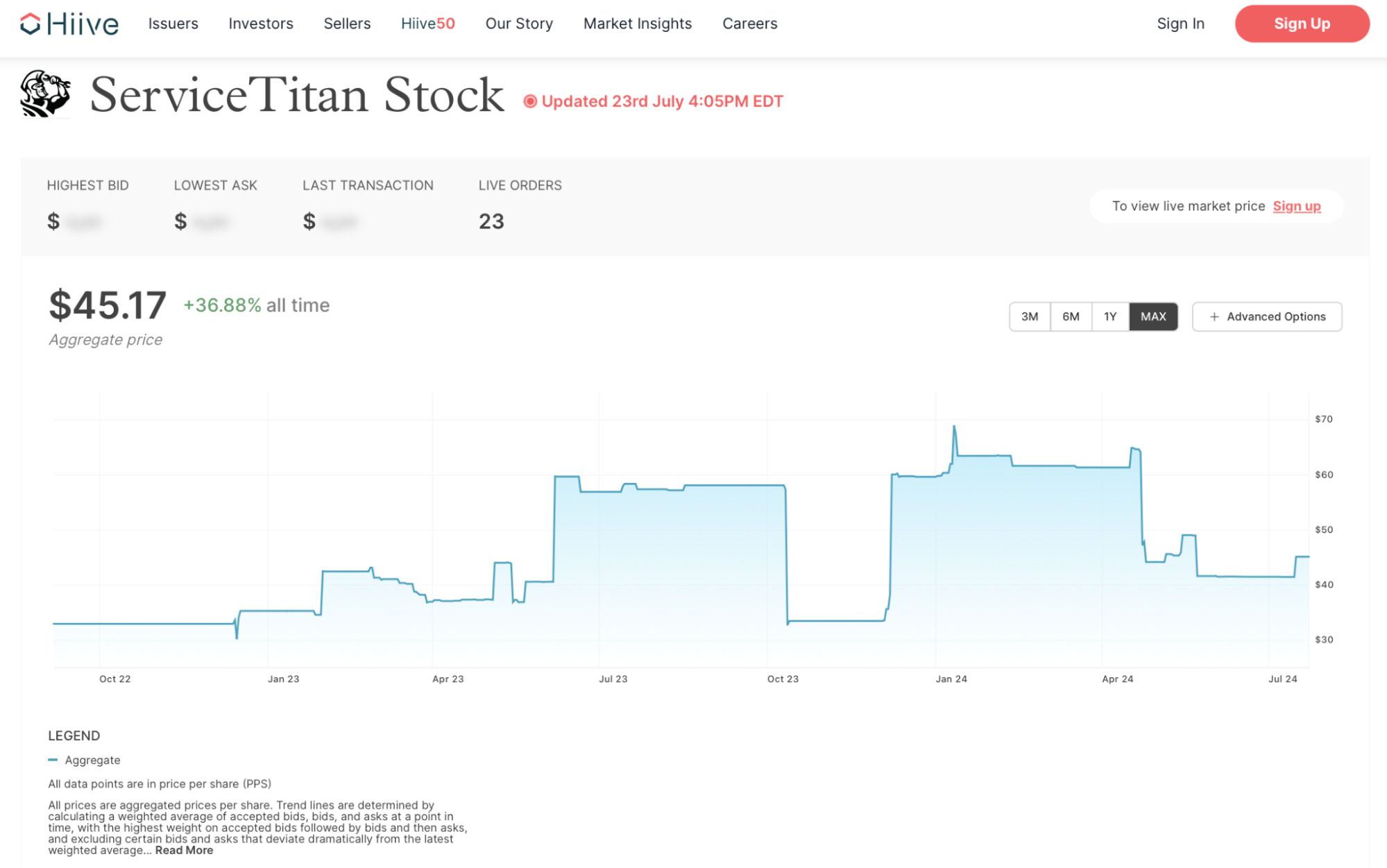The width and height of the screenshot is (1387, 868).
Task: Click the '$50' y-axis label
Action: (1324, 529)
